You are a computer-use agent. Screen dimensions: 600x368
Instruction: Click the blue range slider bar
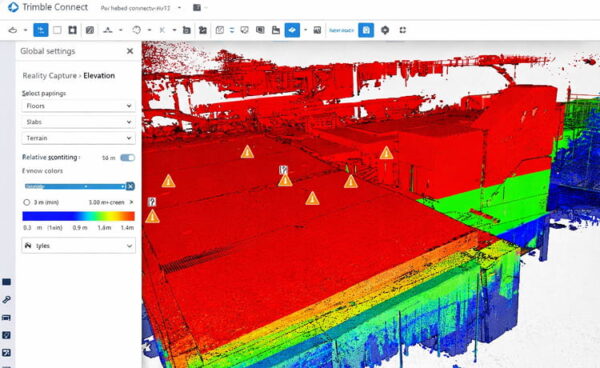(x=75, y=186)
